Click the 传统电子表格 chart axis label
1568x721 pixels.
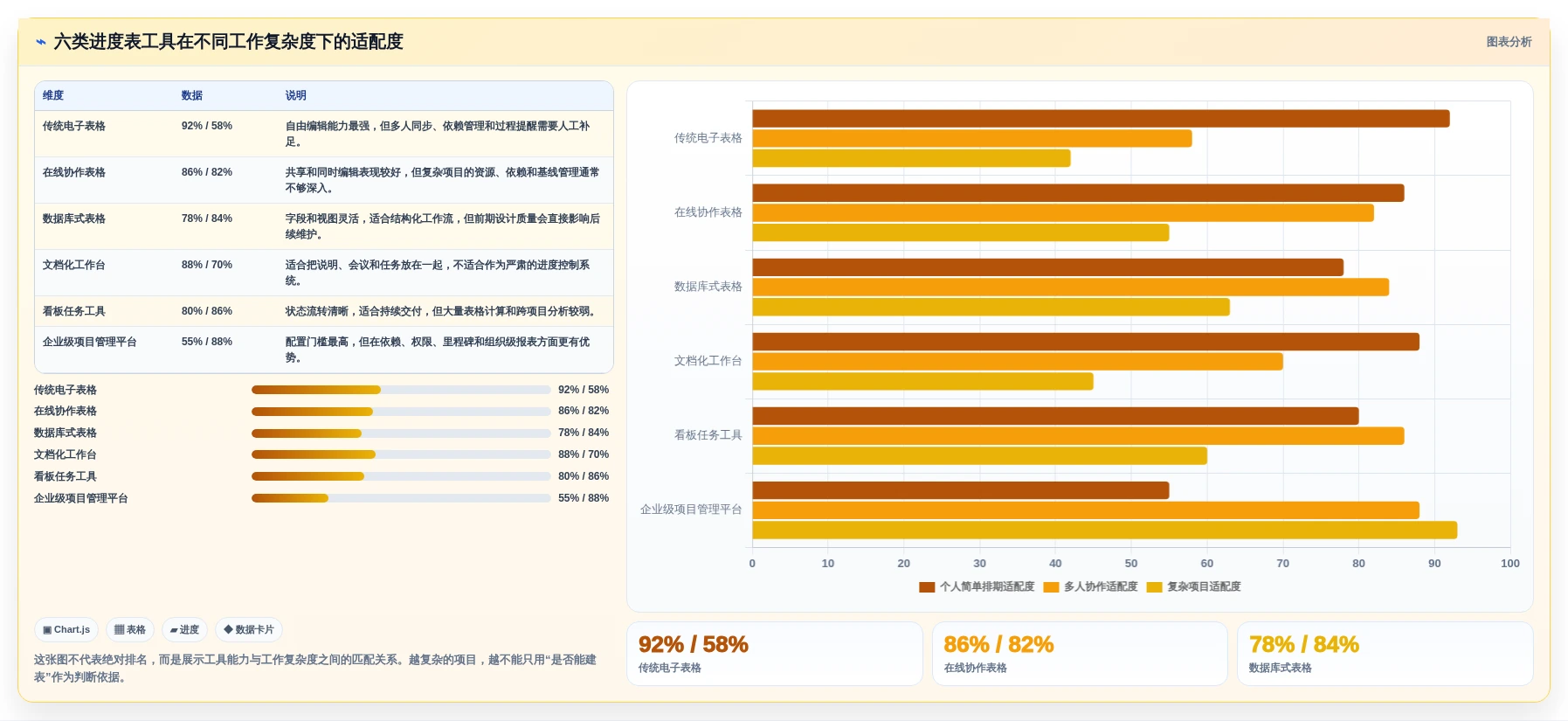point(708,138)
